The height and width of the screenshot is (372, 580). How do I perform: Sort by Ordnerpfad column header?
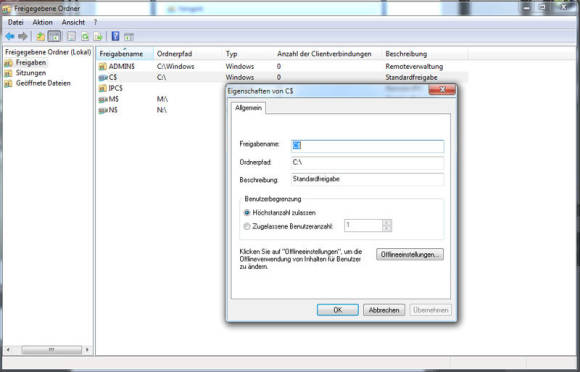[188, 54]
